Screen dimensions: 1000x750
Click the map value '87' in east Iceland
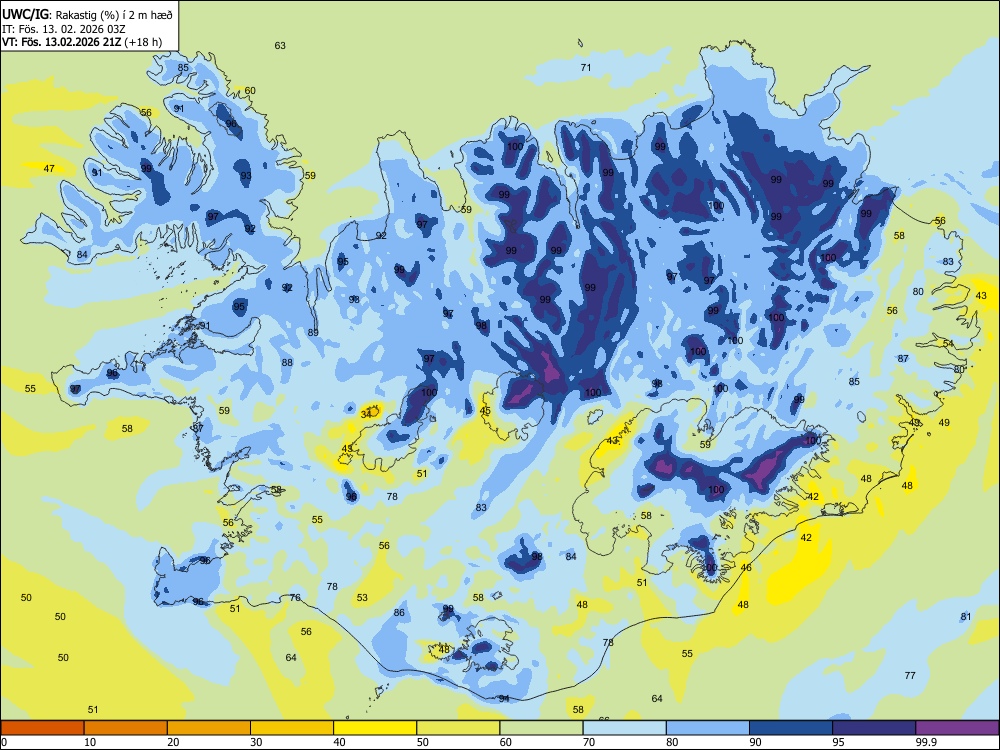(x=903, y=358)
